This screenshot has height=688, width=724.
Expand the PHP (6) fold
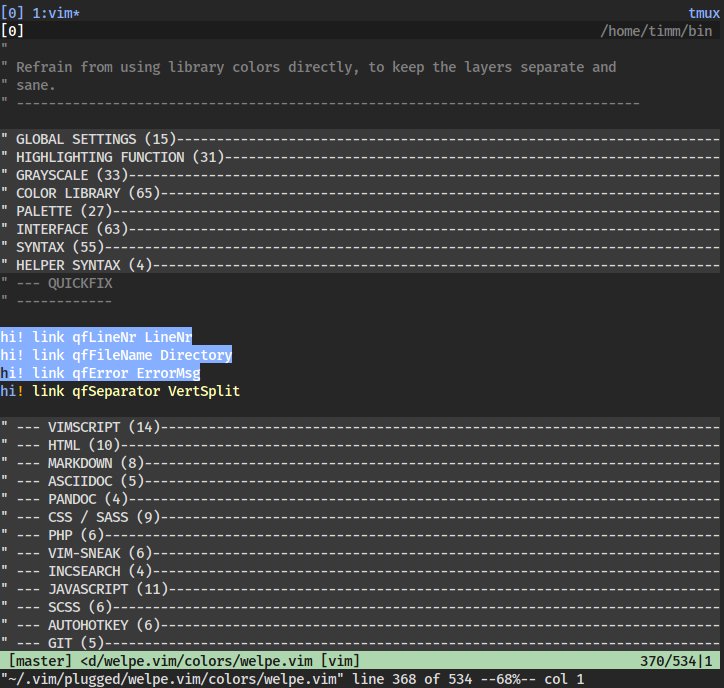360,535
